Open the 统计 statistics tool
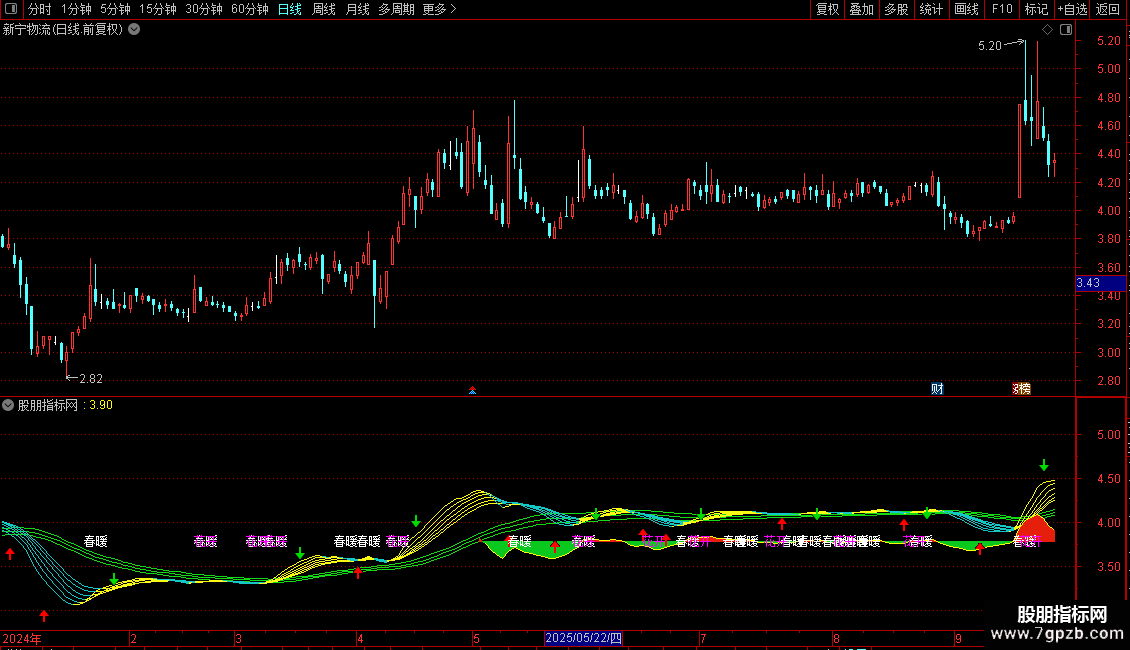 tap(931, 9)
